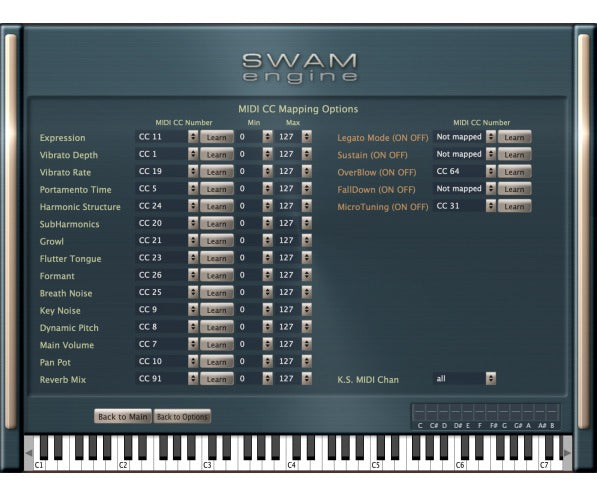Click the B microtuning slot
The image size is (597, 497).
pyautogui.click(x=552, y=412)
